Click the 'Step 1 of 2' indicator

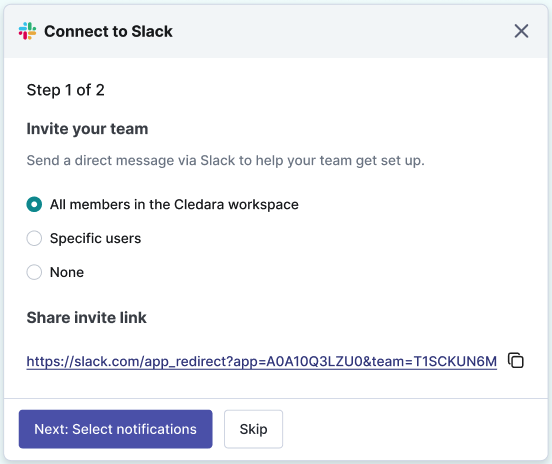[x=65, y=90]
